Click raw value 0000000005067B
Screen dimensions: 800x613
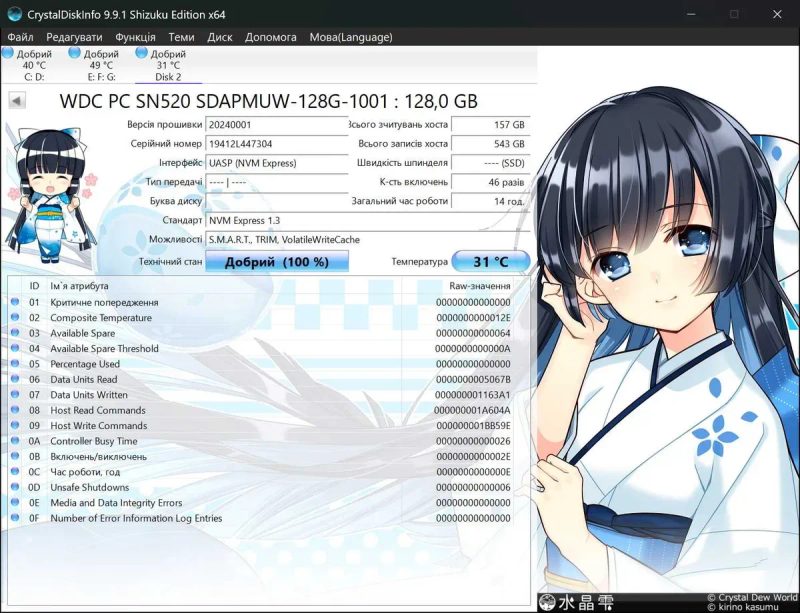pos(473,379)
